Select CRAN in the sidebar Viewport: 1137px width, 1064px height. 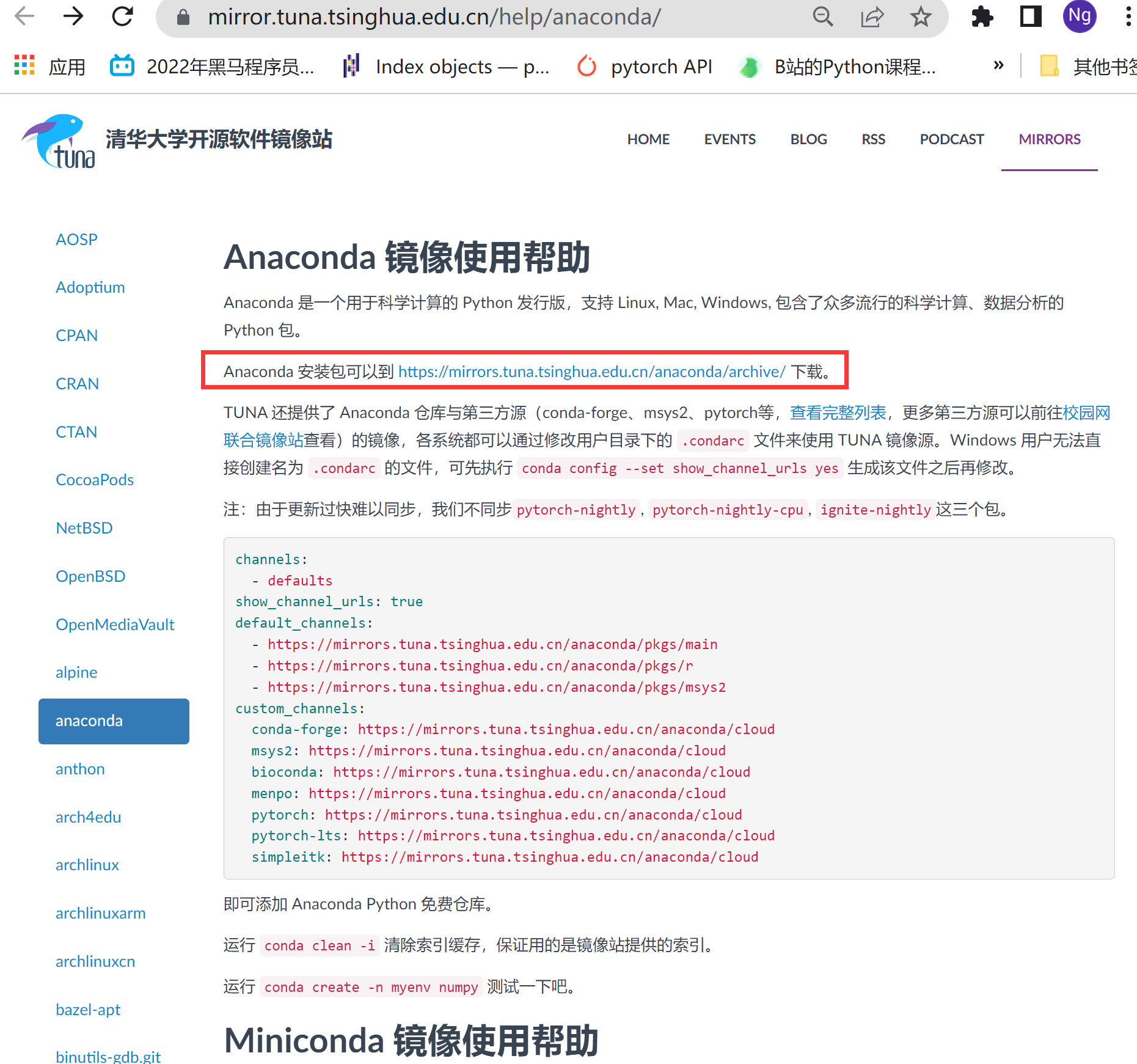77,384
